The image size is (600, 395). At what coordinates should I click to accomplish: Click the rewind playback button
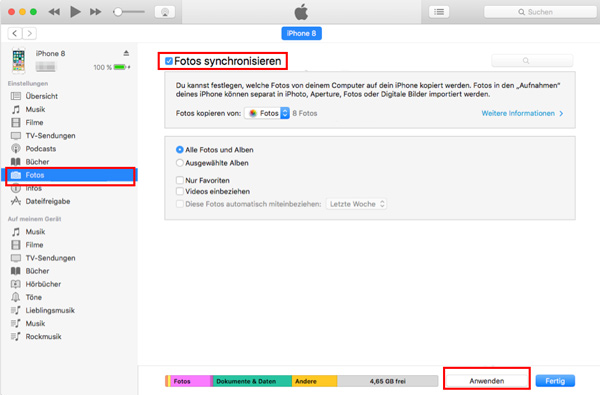coord(54,12)
